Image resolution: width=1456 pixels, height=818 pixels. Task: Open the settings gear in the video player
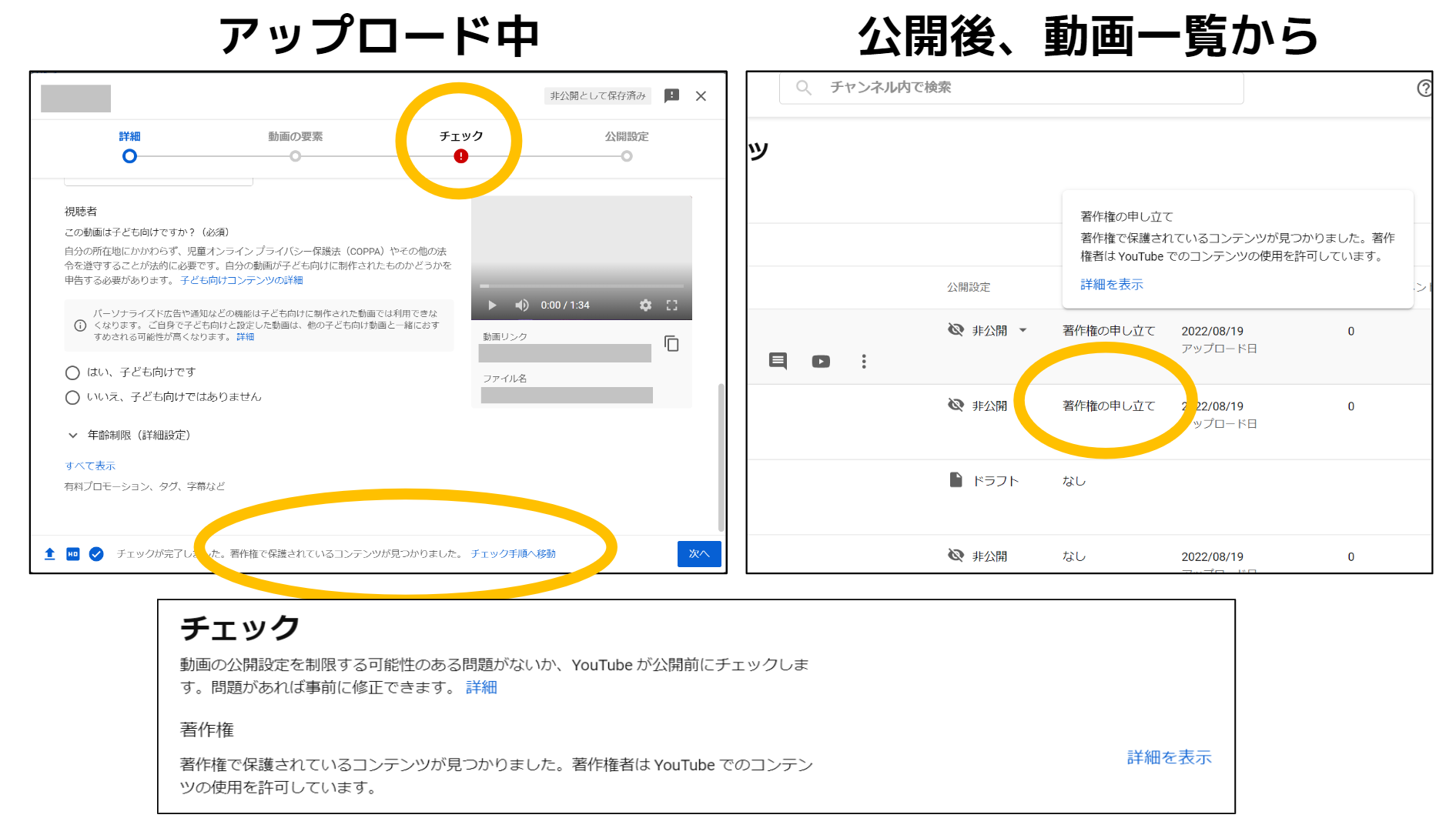[644, 305]
